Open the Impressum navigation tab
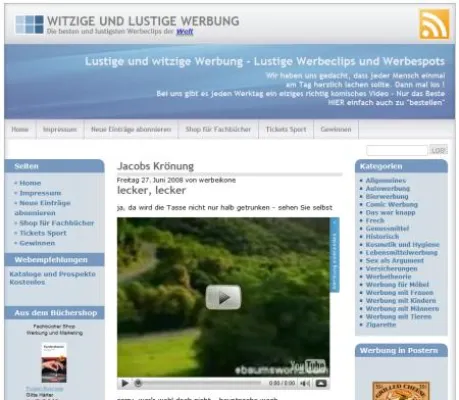459x400 pixels. (60, 129)
